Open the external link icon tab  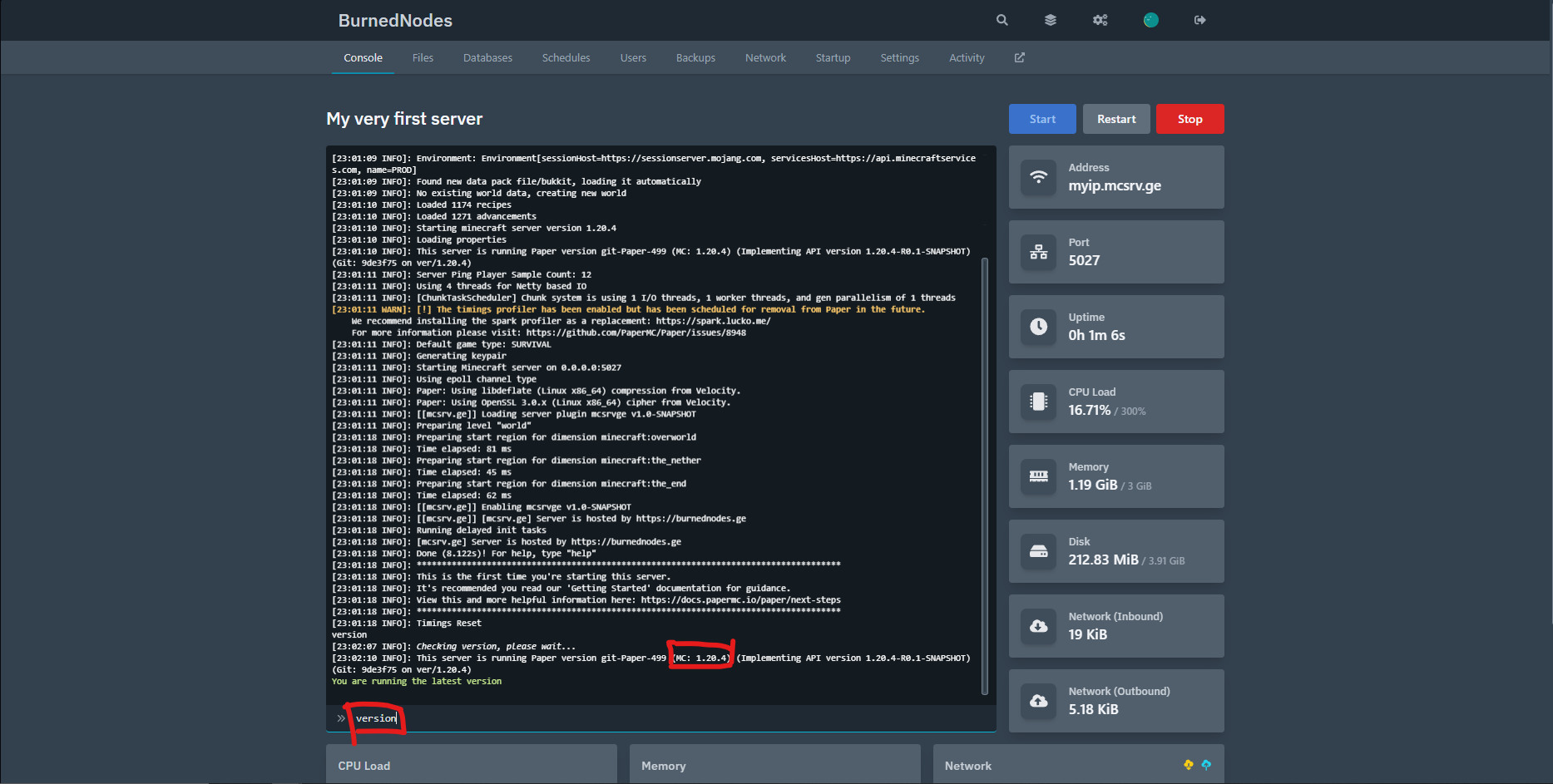point(1020,57)
